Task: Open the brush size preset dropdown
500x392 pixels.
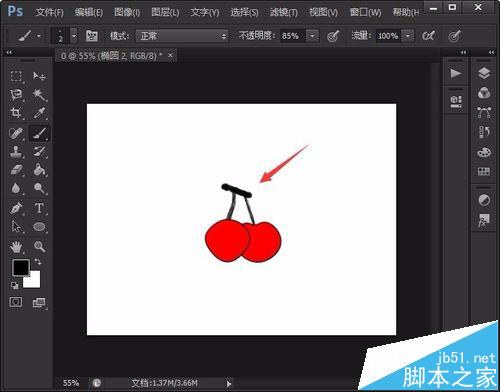Action: point(74,35)
